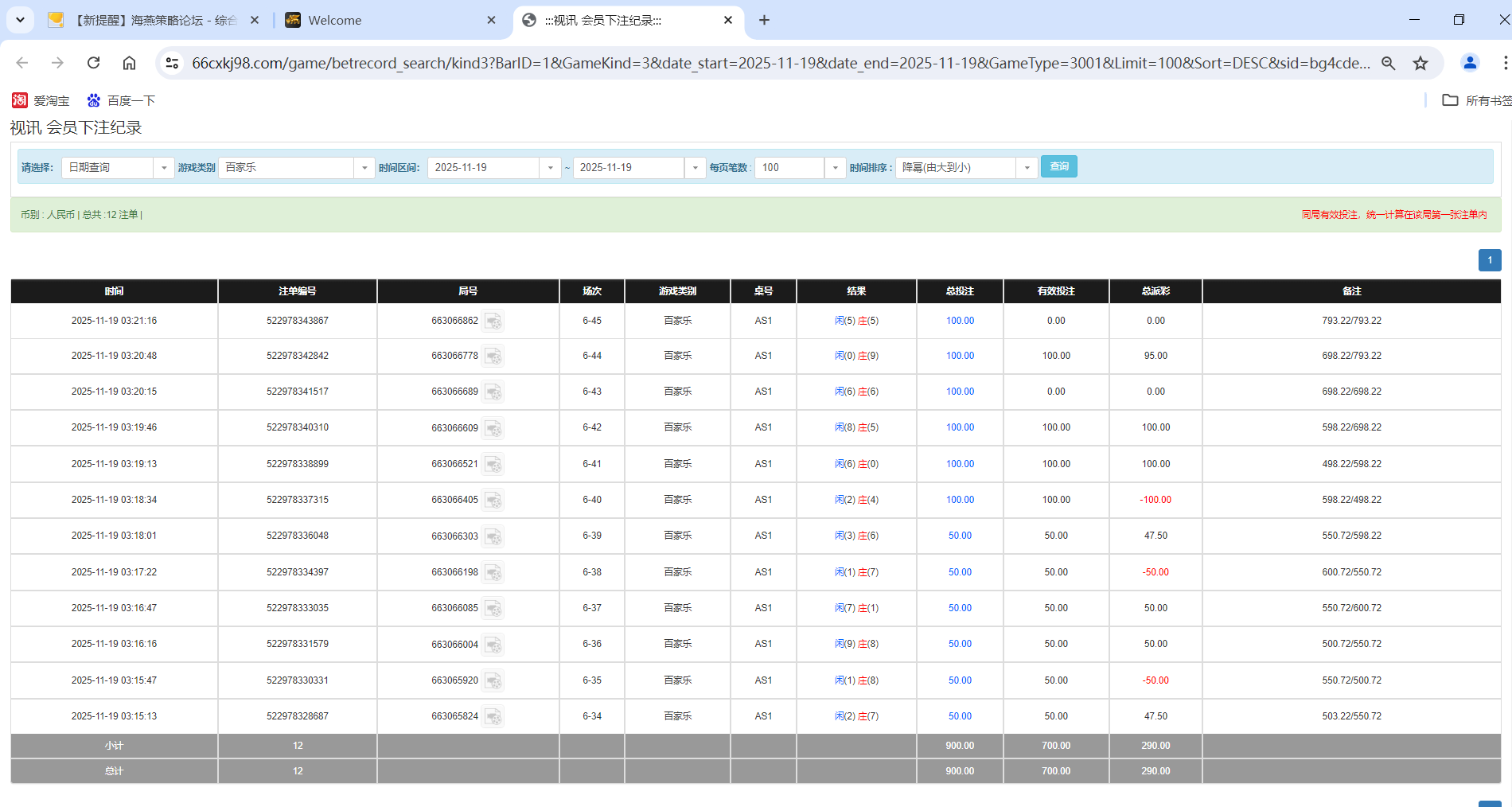Click the browser reload icon
The width and height of the screenshot is (1512, 807).
(x=93, y=63)
